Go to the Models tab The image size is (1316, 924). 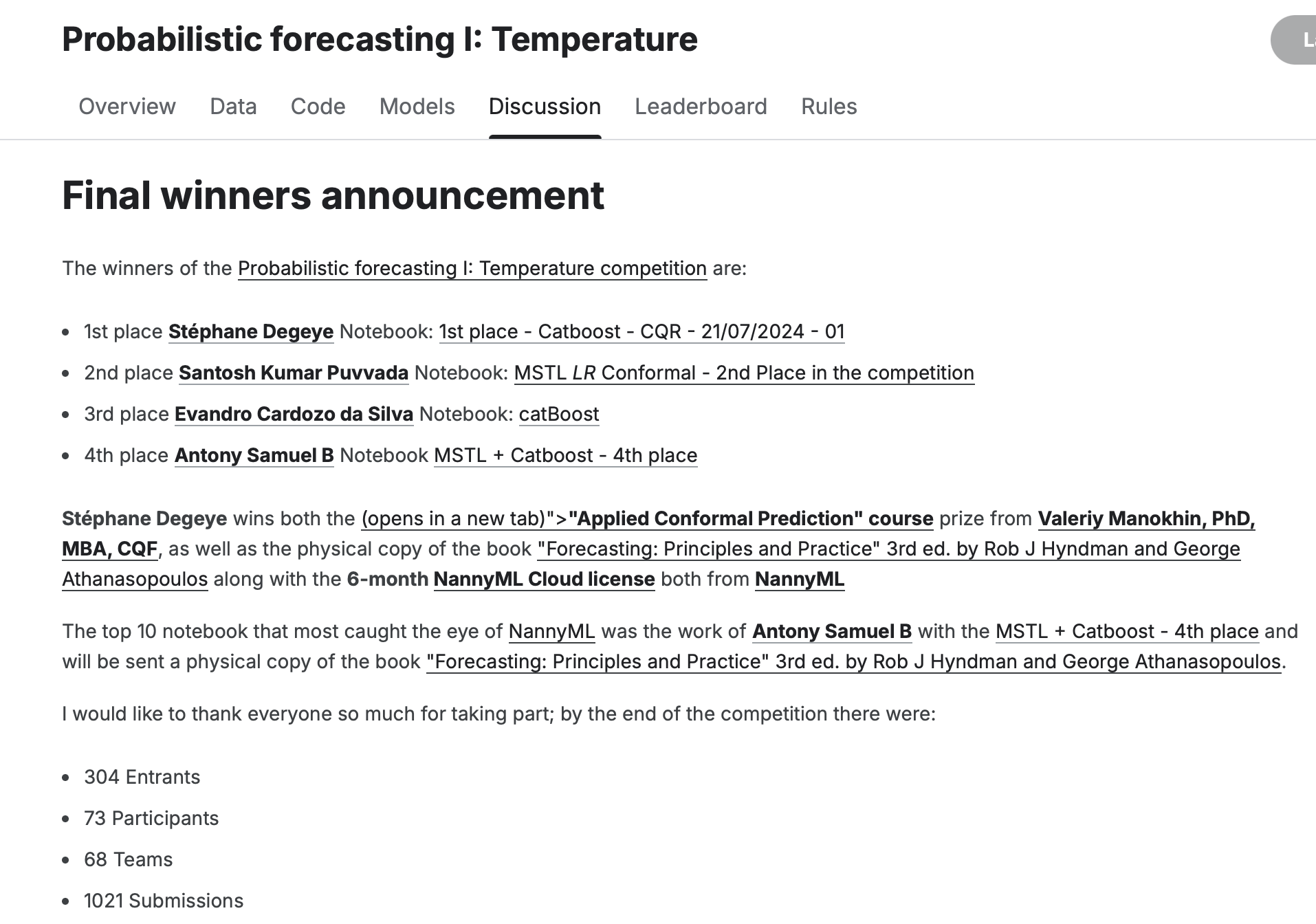pyautogui.click(x=417, y=107)
